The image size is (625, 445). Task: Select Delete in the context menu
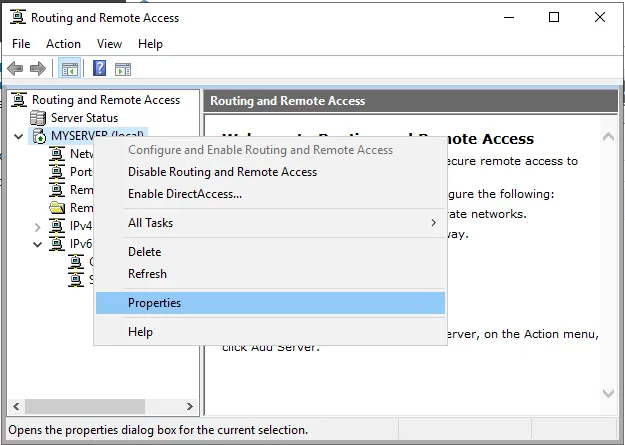coord(144,252)
